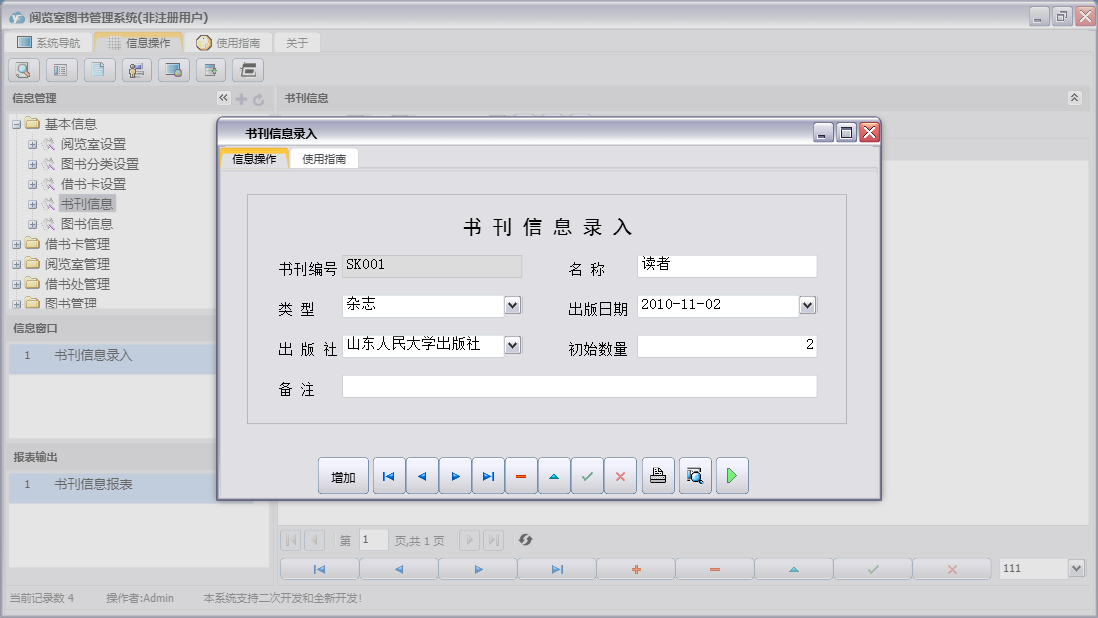Viewport: 1098px width, 618px height.
Task: Click the page refresh icon beside the pager
Action: [525, 540]
